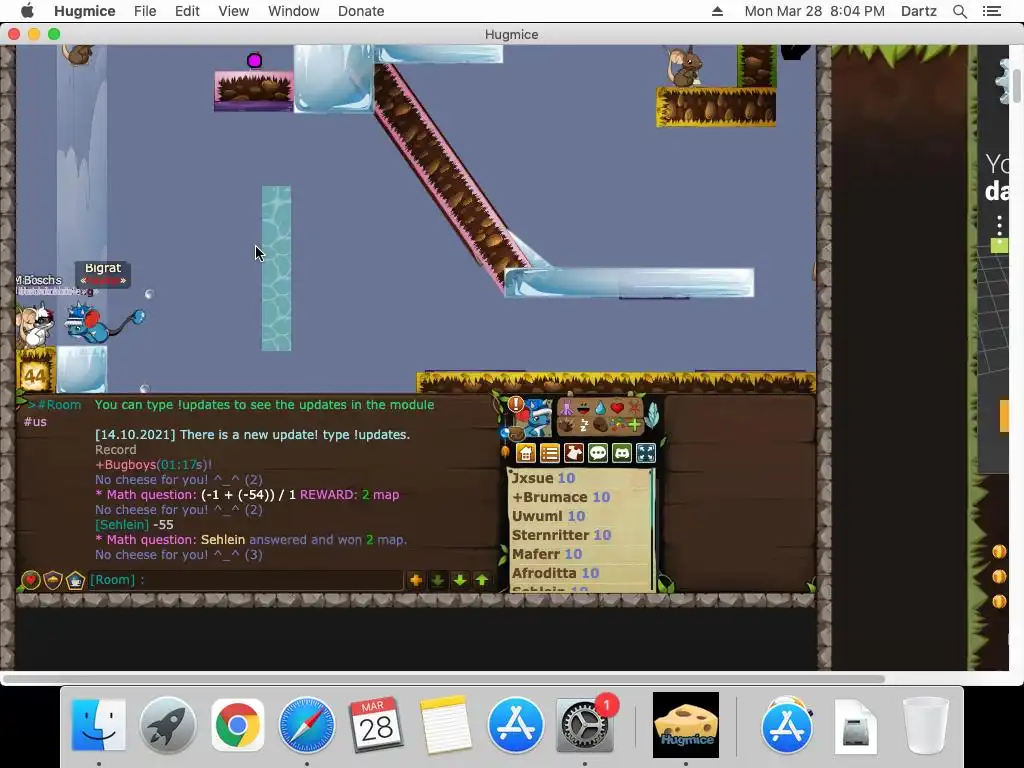Image resolution: width=1024 pixels, height=768 pixels.
Task: Open the dressing room shirt icon
Action: pos(574,453)
